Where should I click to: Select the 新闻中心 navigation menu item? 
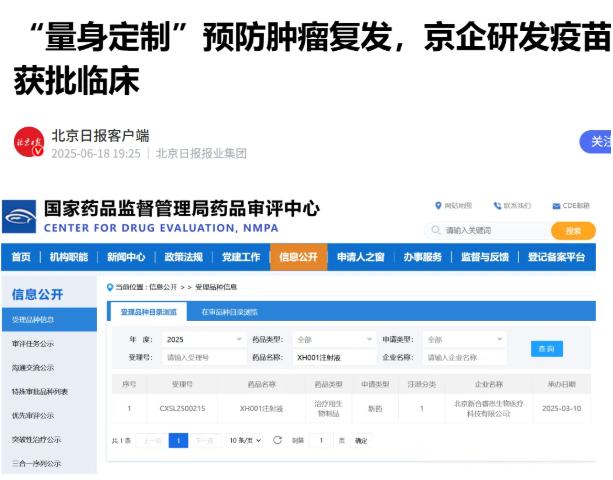click(126, 257)
